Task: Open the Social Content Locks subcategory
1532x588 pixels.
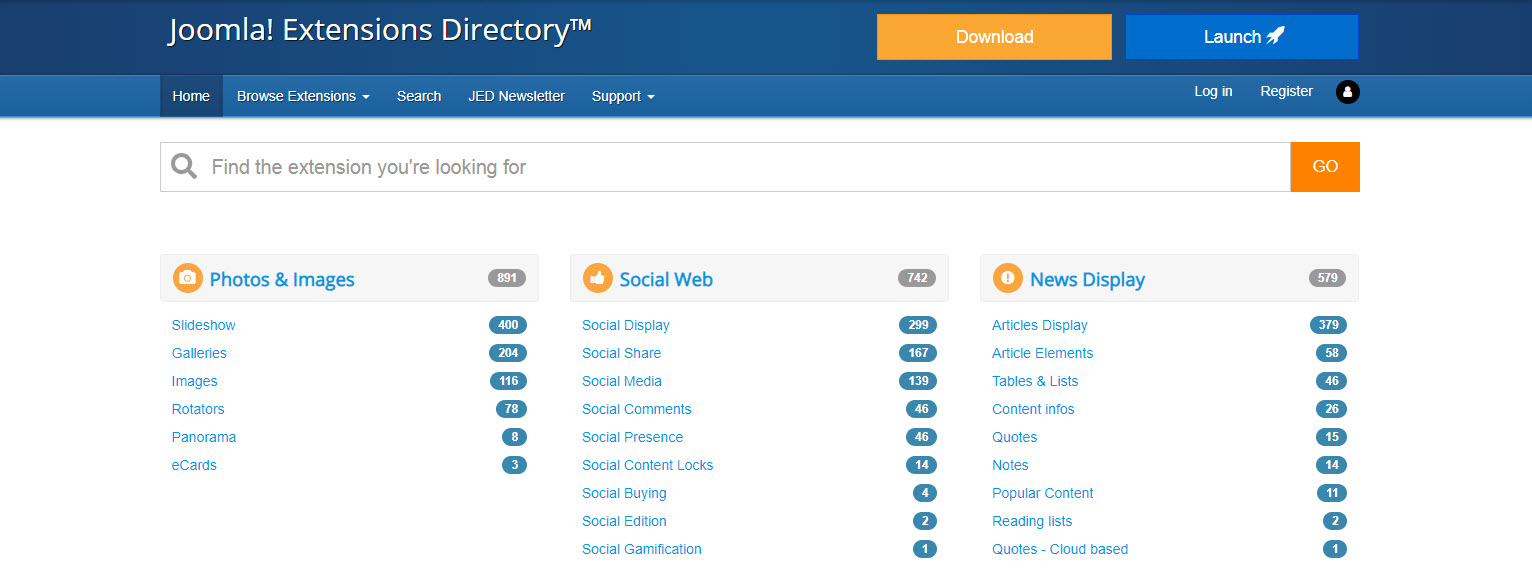Action: 647,465
